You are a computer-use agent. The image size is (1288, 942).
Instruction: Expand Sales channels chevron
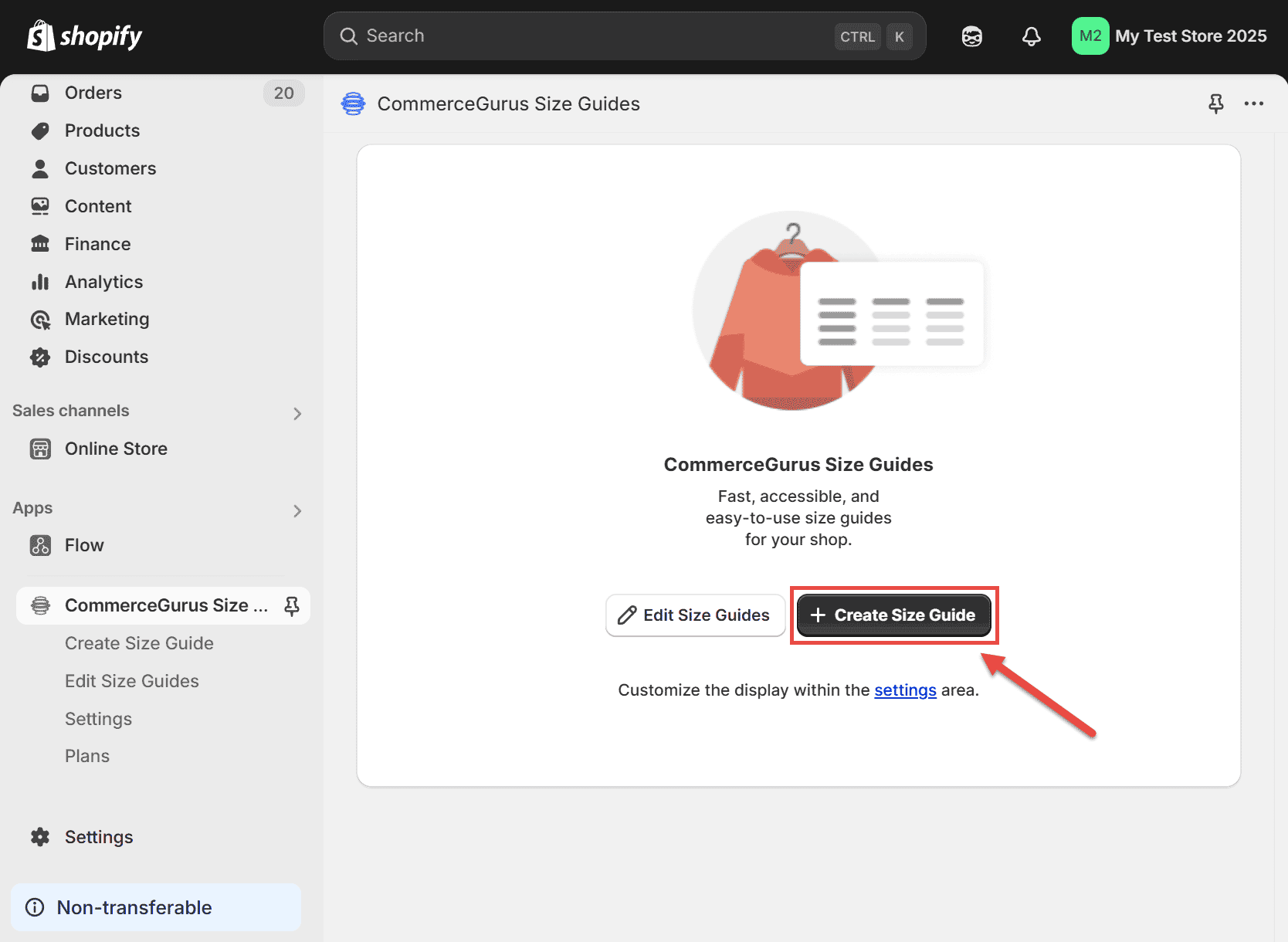[297, 414]
